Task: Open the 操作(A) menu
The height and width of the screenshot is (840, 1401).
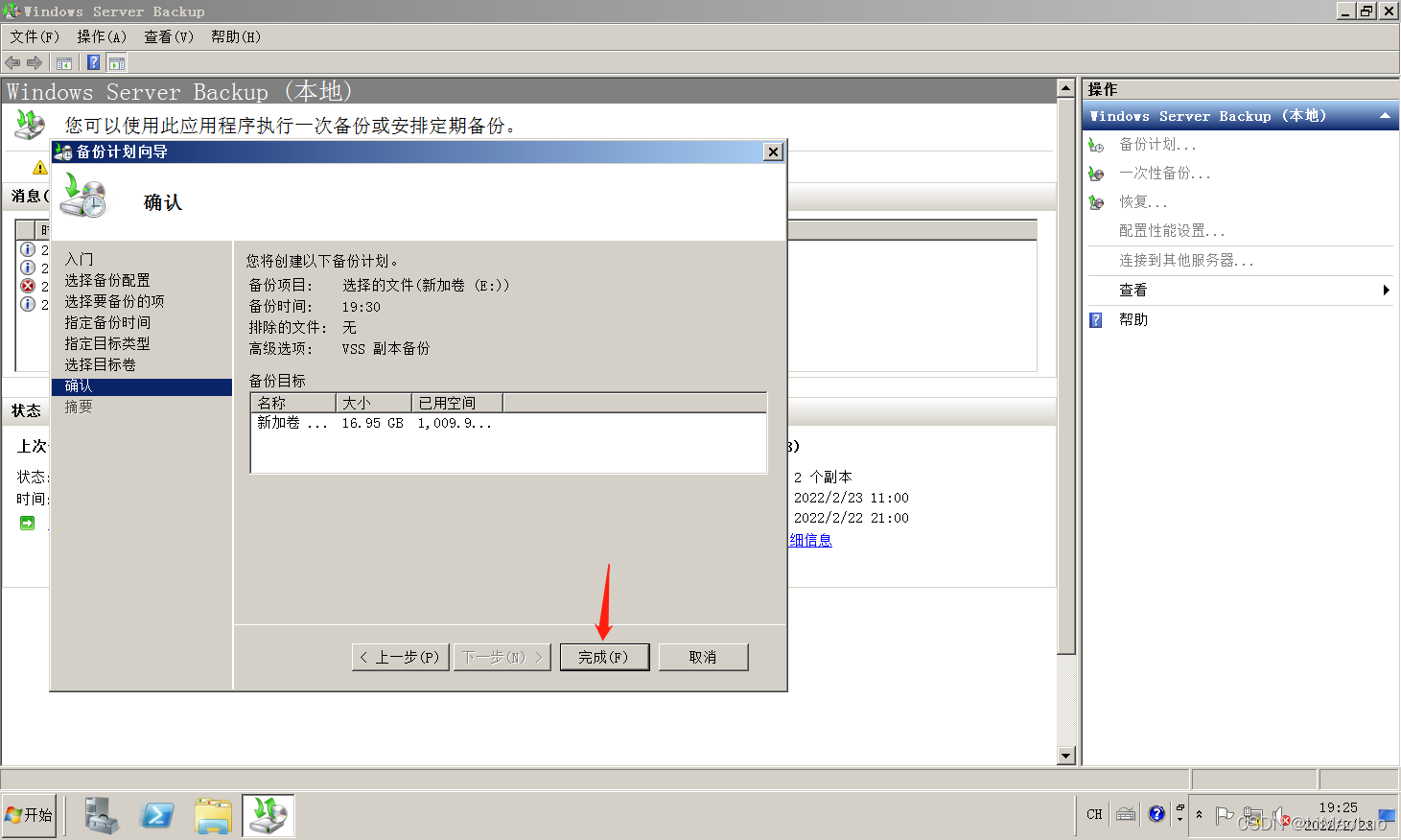Action: click(x=102, y=36)
